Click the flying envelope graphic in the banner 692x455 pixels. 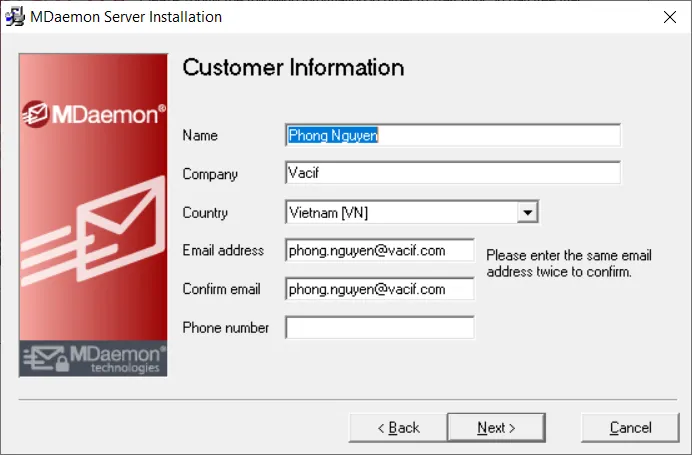pos(93,232)
